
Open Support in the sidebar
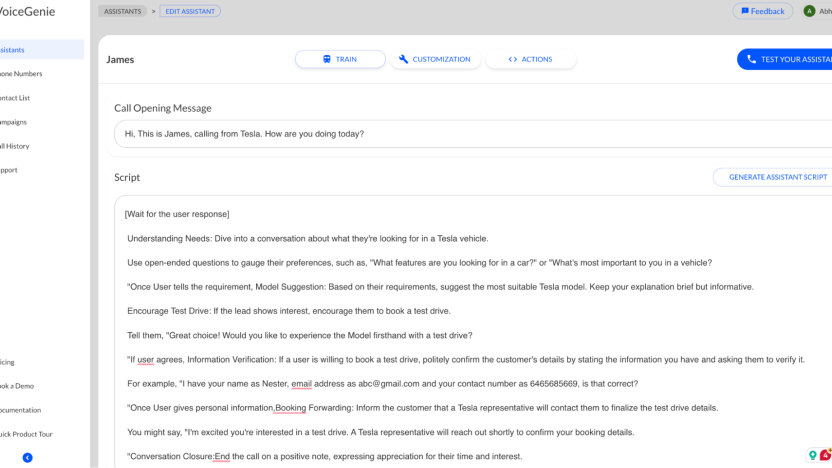pyautogui.click(x=9, y=170)
